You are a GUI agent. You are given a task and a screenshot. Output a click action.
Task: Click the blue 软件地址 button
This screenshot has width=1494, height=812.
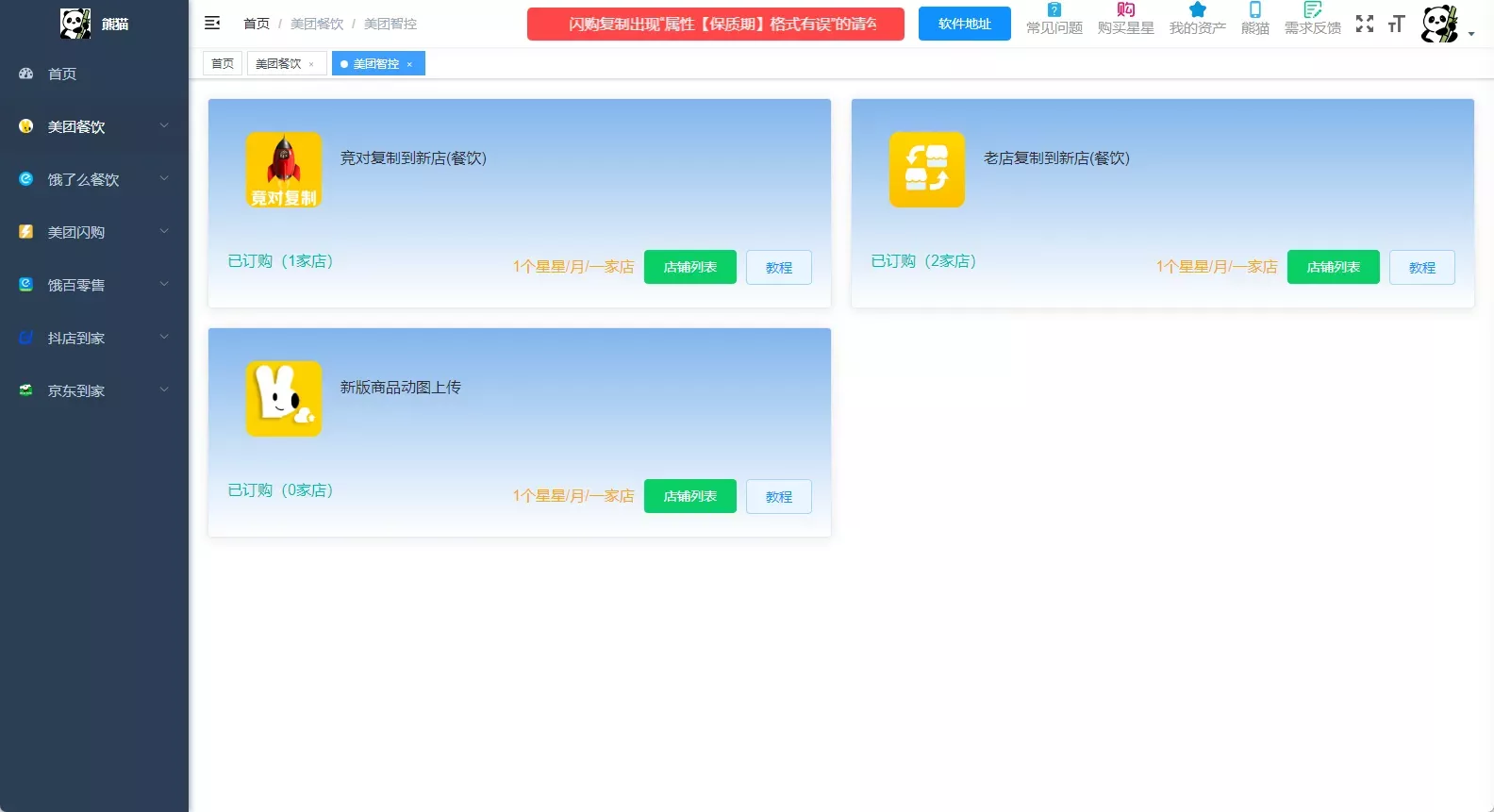pyautogui.click(x=965, y=24)
